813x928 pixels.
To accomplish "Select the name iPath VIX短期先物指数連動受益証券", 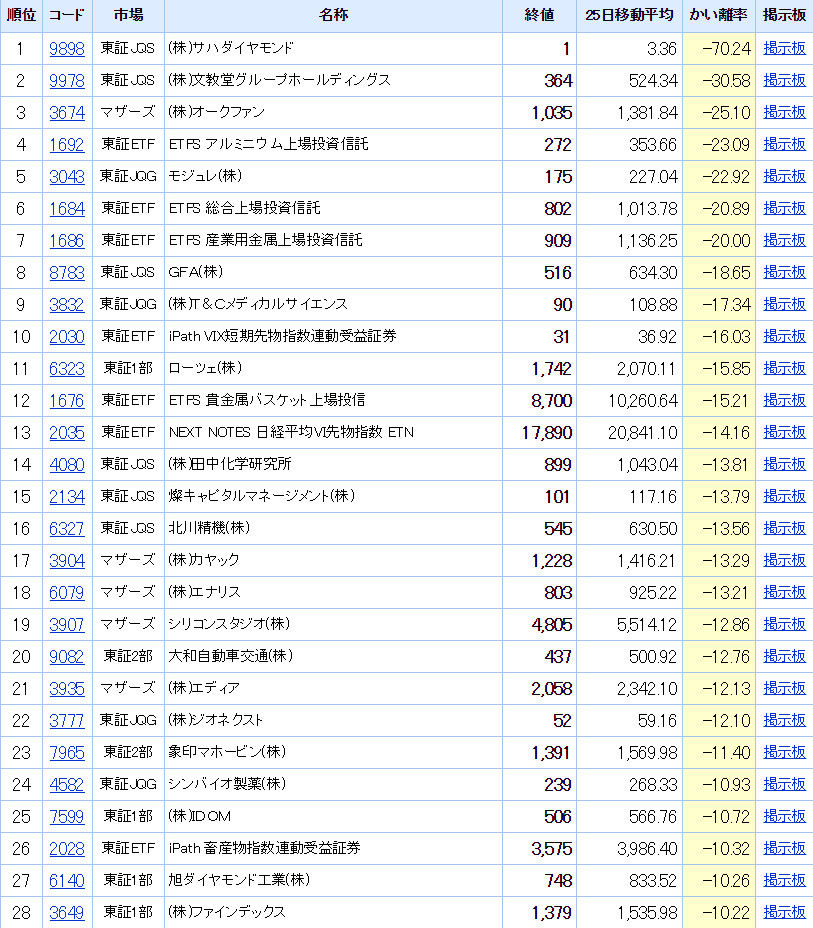I will (282, 336).
